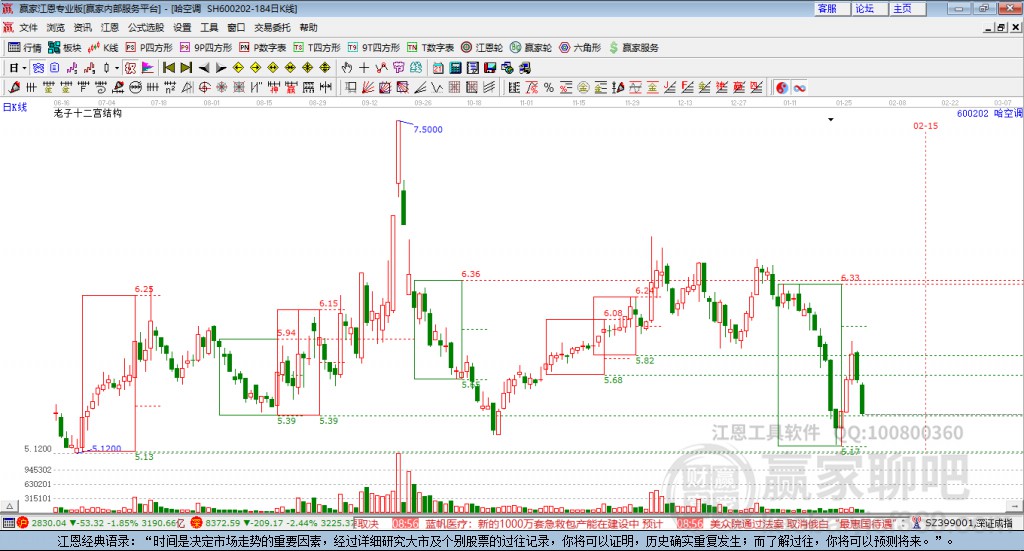Expand the 日 period dropdown arrow
Image resolution: width=1024 pixels, height=551 pixels.
[24, 68]
